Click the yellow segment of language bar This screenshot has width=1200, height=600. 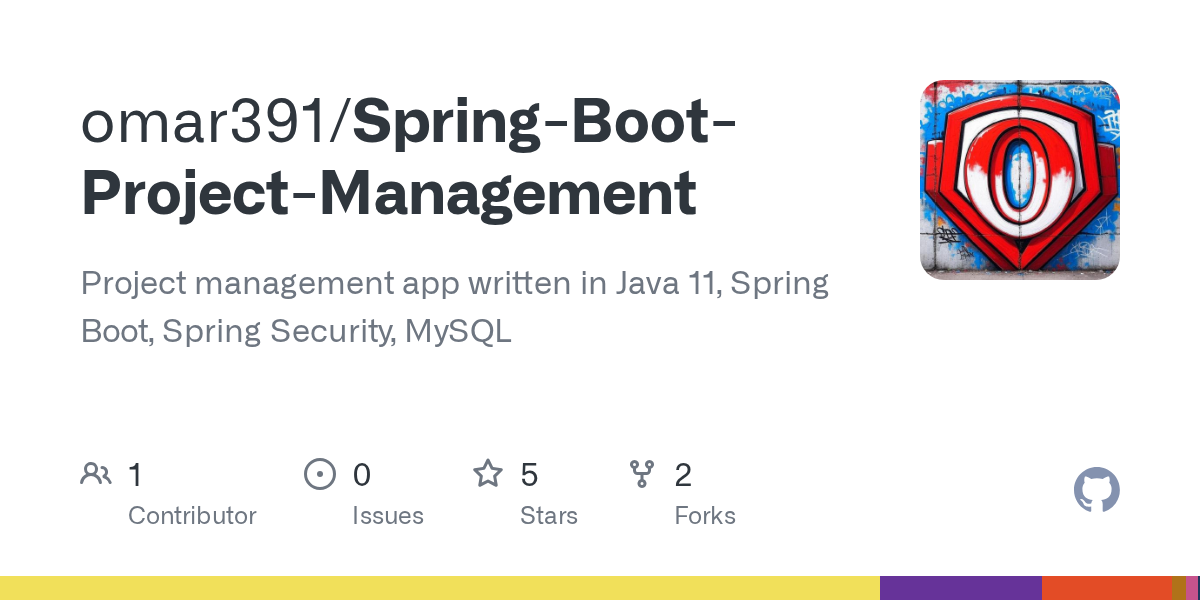point(440,588)
